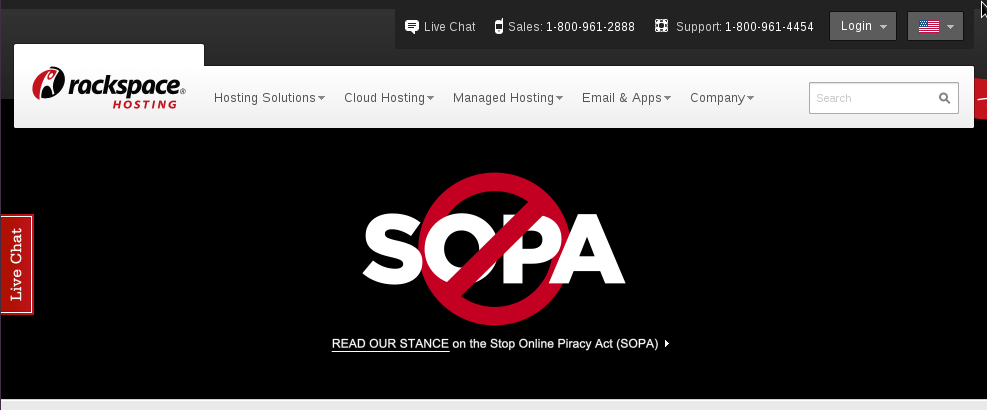Click the Rackspace Hosting logo
The width and height of the screenshot is (987, 410).
coord(108,88)
